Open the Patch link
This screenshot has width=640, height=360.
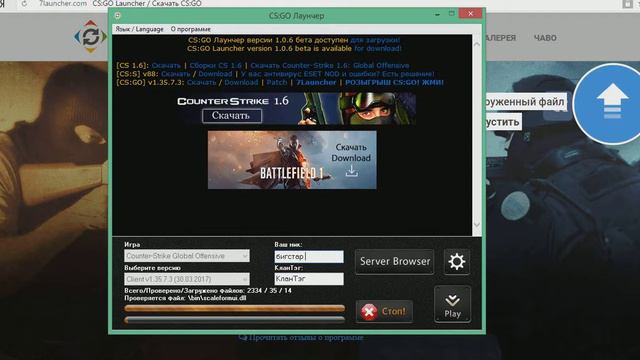277,82
